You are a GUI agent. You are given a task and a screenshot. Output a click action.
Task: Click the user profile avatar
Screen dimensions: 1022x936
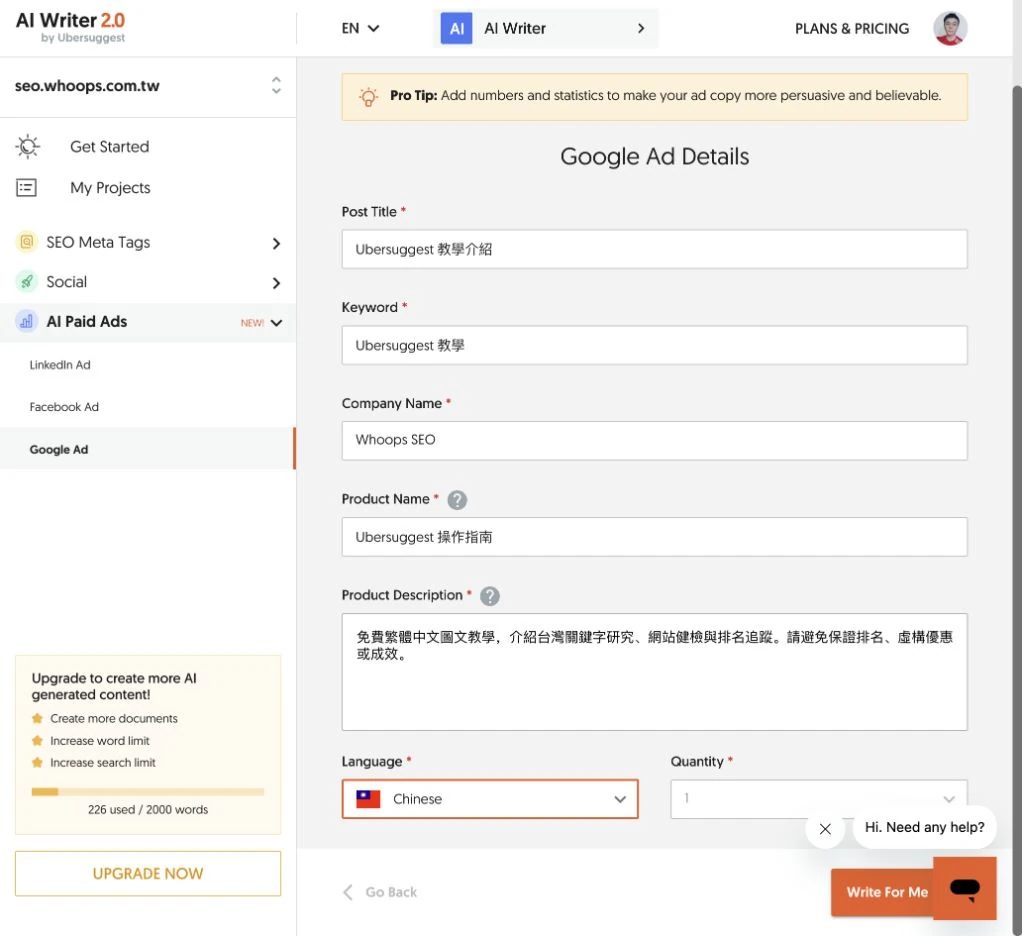950,28
